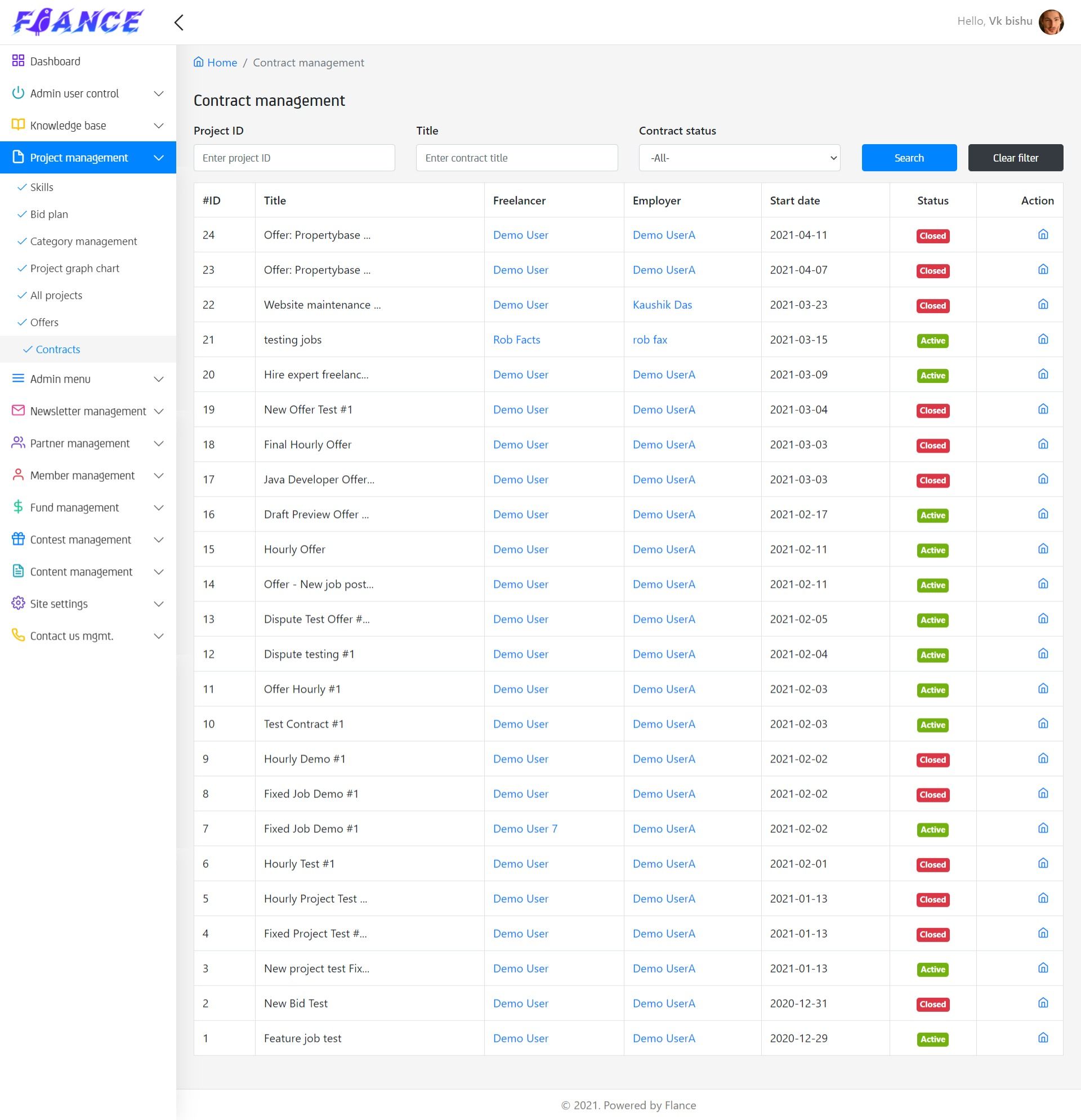The image size is (1081, 1120).
Task: Click the Dashboard grid icon
Action: point(18,61)
